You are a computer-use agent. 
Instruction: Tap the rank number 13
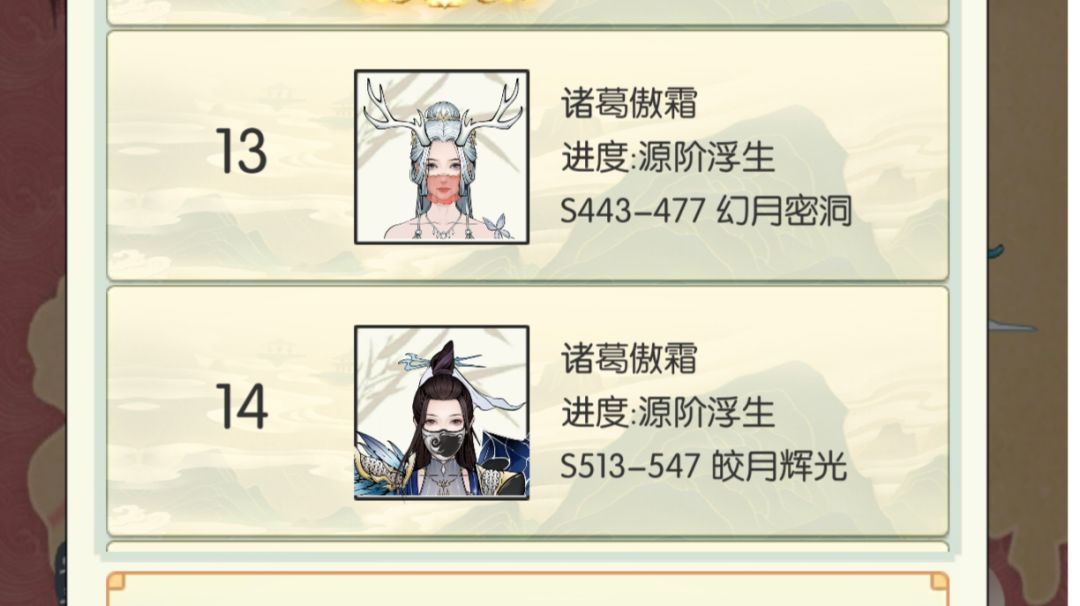tap(241, 151)
